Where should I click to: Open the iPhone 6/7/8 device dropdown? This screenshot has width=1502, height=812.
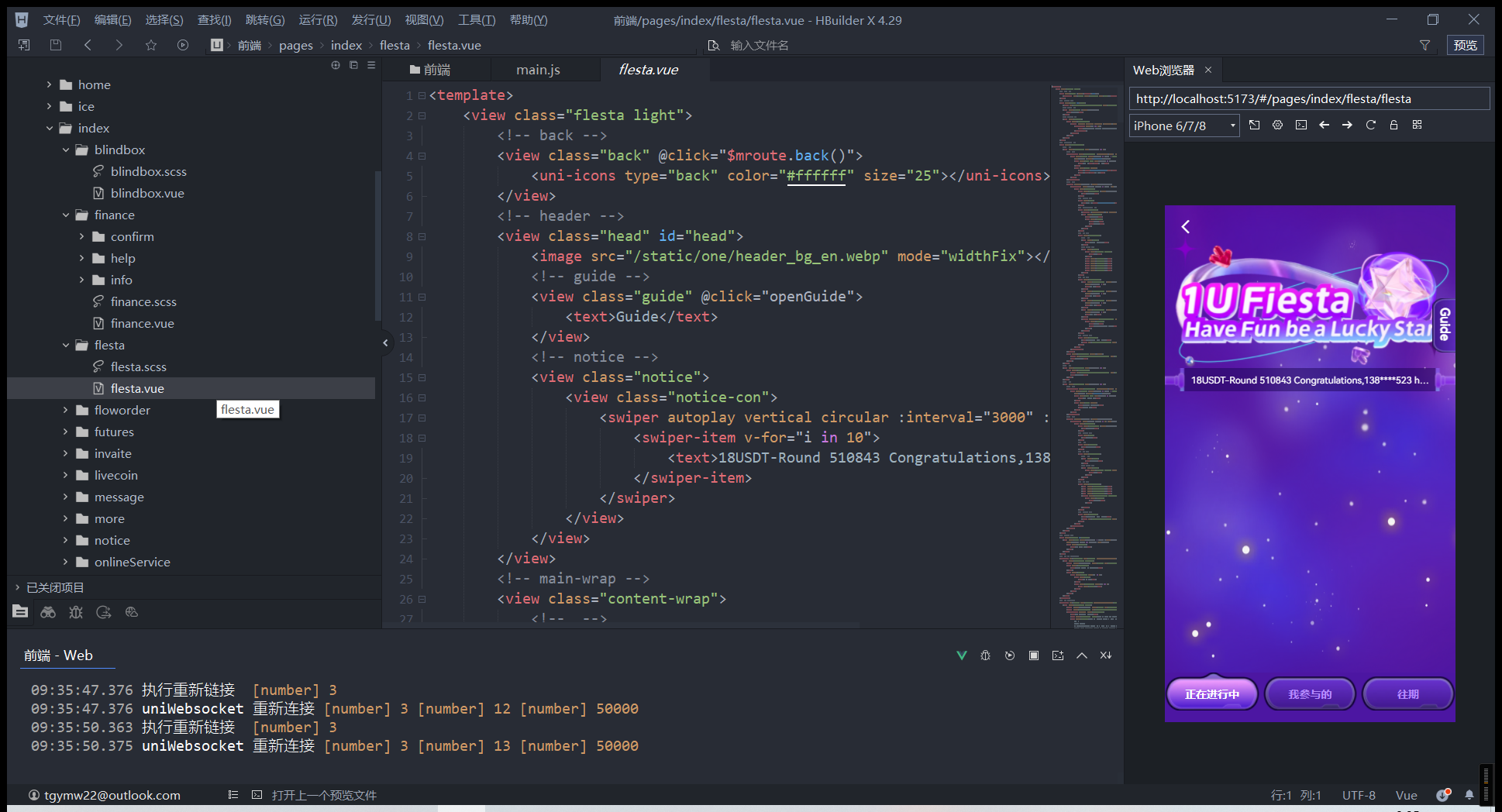click(x=1232, y=126)
